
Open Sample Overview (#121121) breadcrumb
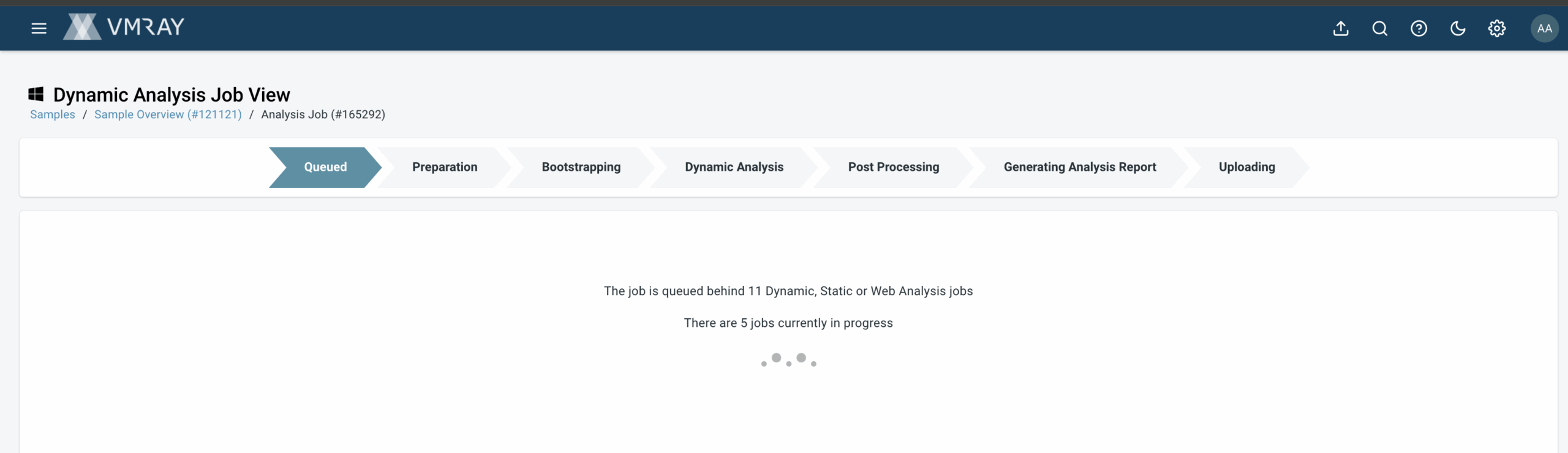(168, 114)
